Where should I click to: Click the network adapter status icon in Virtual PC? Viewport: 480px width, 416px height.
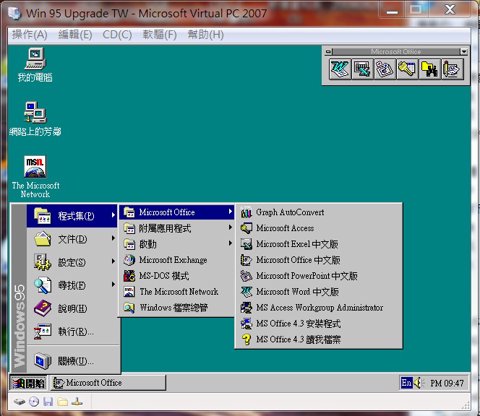pos(77,402)
